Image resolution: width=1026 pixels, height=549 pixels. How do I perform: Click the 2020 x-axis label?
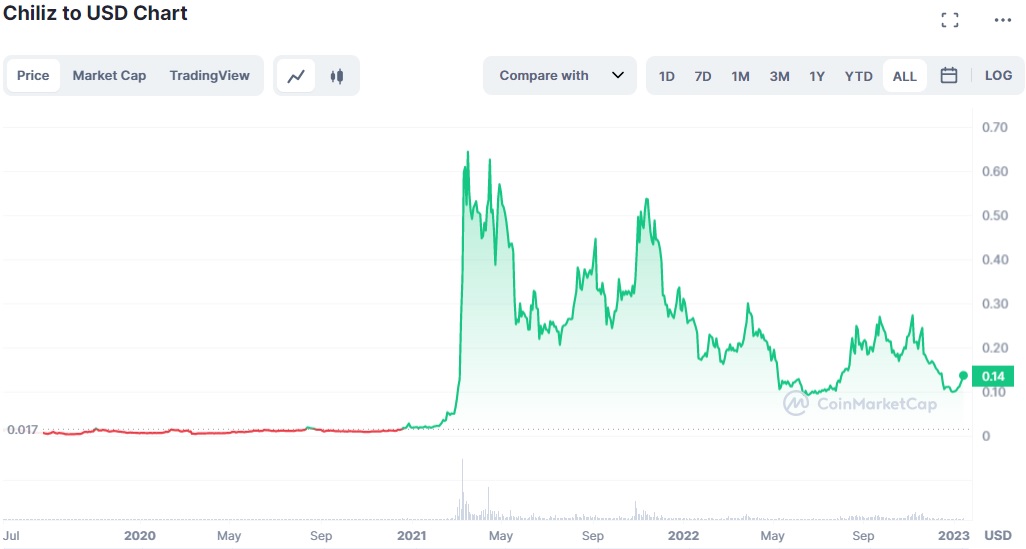(140, 535)
